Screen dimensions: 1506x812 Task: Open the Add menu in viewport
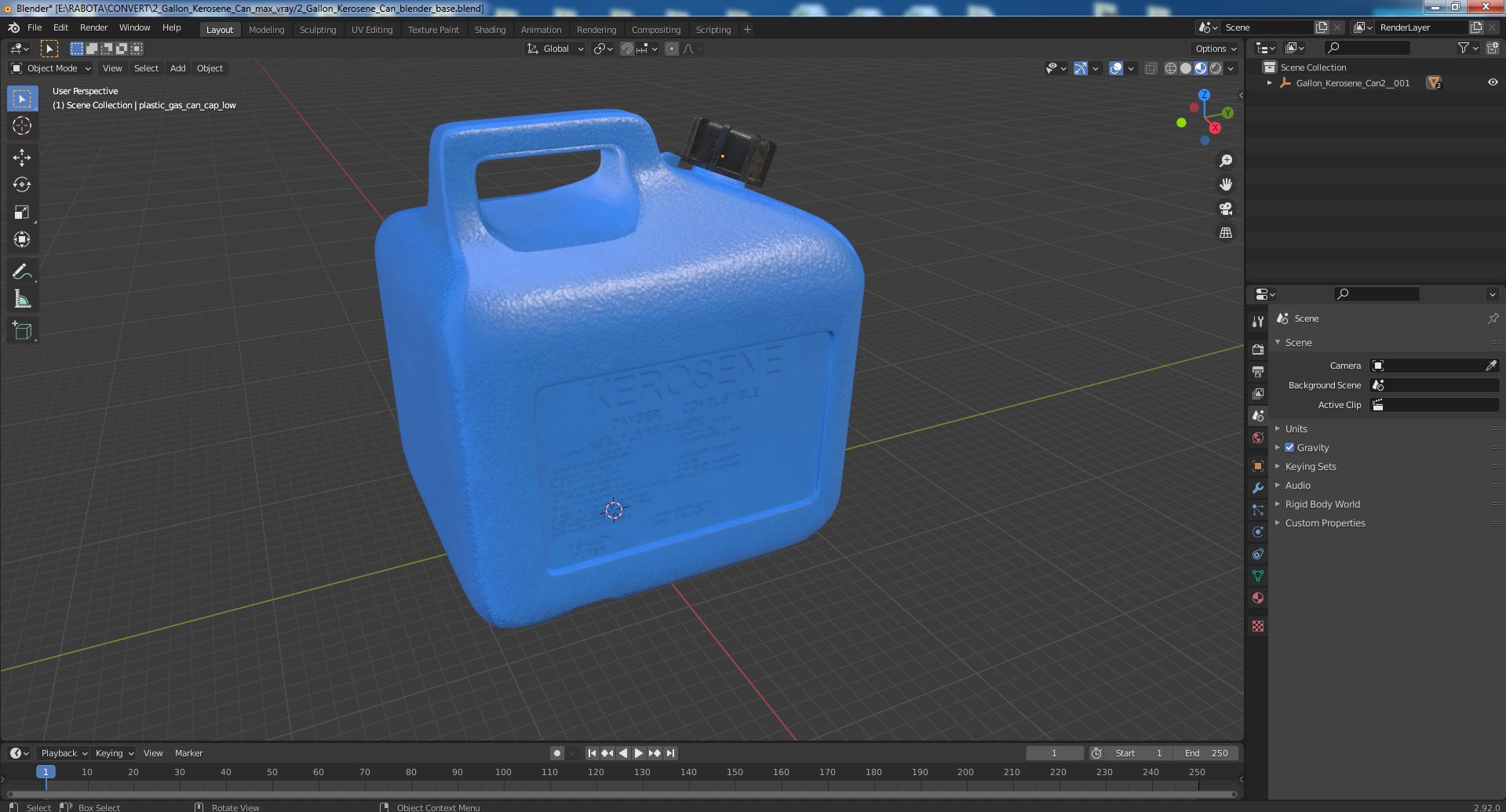tap(178, 68)
